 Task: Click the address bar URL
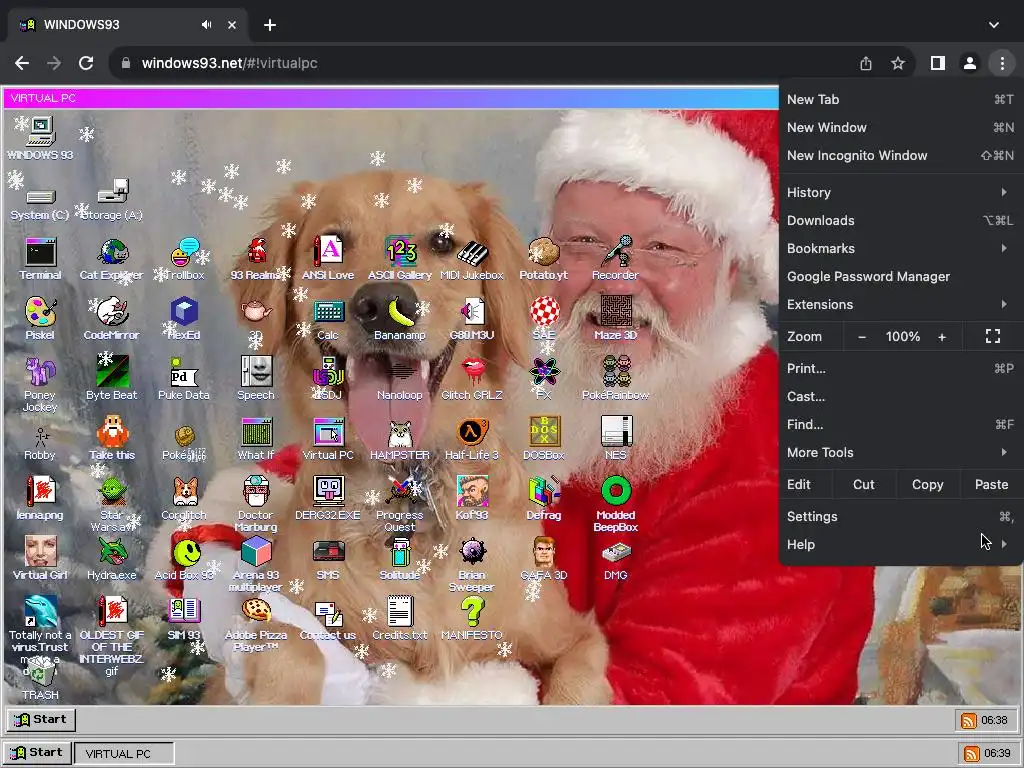(229, 63)
